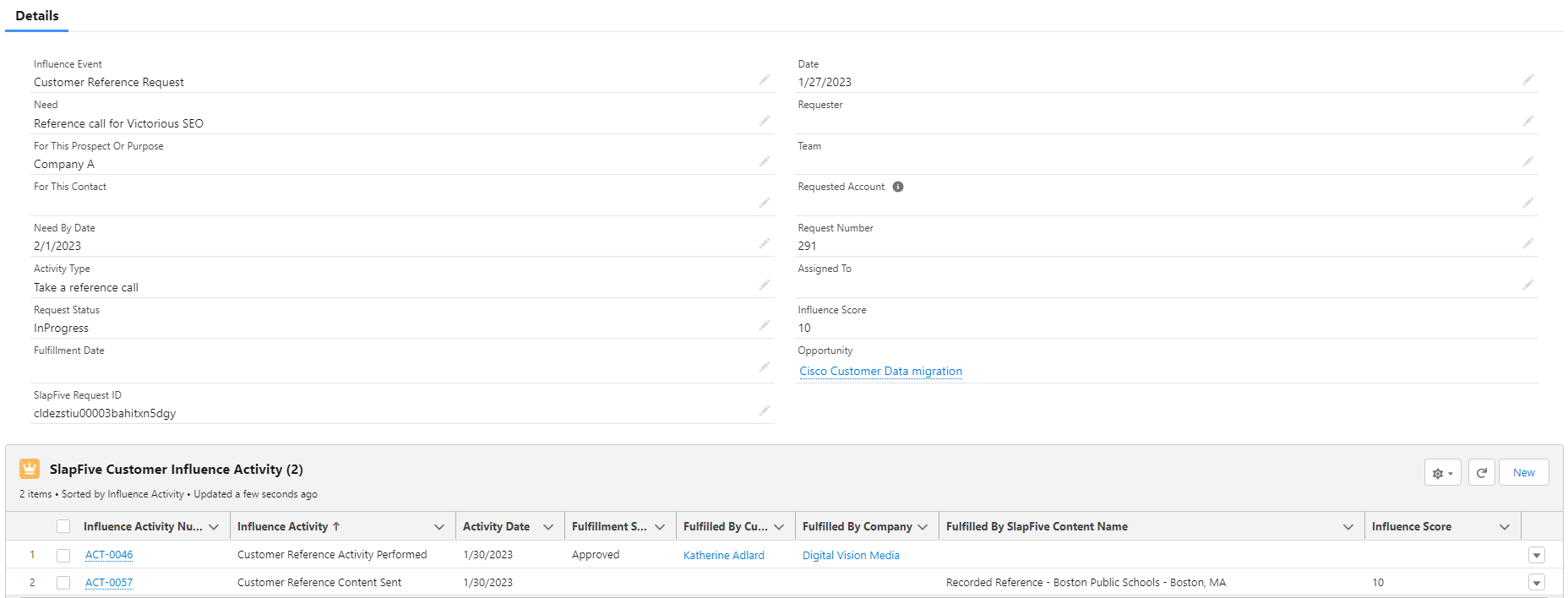
Task: Click the New button
Action: tap(1523, 473)
